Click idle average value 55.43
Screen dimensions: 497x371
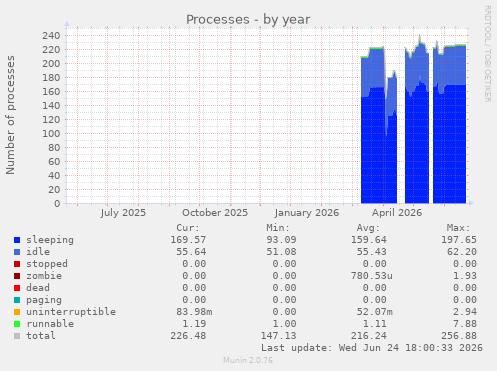(x=372, y=252)
